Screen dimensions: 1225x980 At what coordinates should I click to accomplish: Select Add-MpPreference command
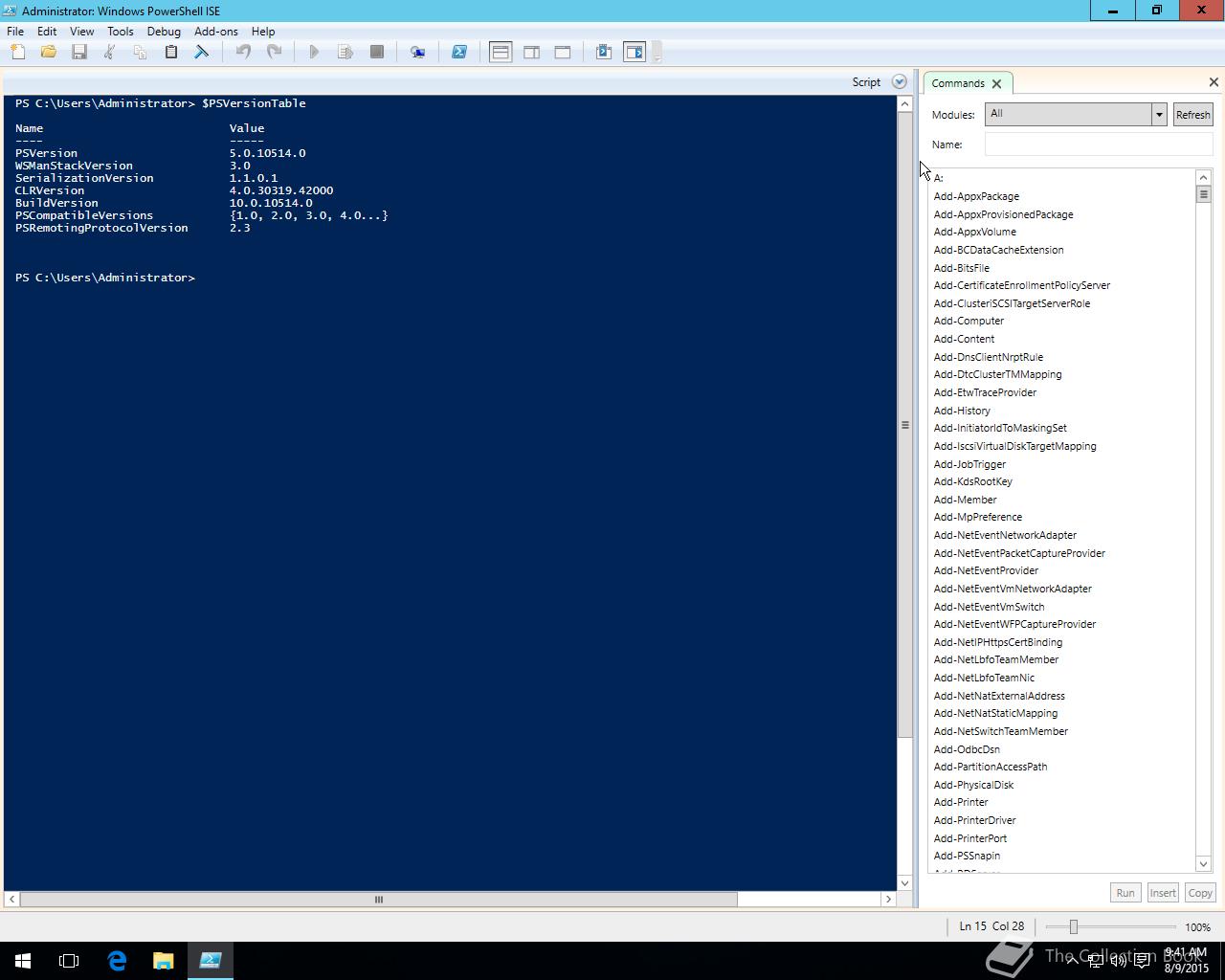tap(977, 517)
